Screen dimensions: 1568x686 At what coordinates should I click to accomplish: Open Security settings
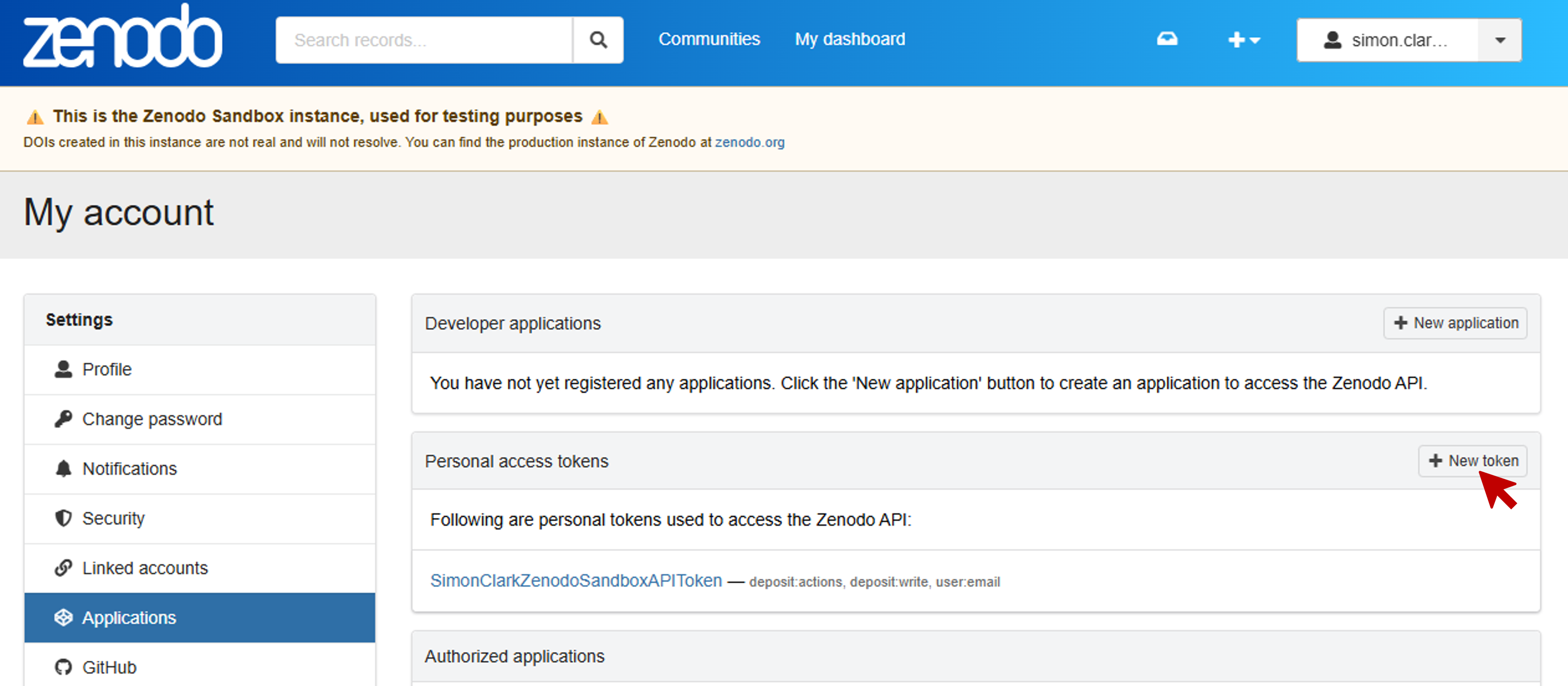[200, 518]
